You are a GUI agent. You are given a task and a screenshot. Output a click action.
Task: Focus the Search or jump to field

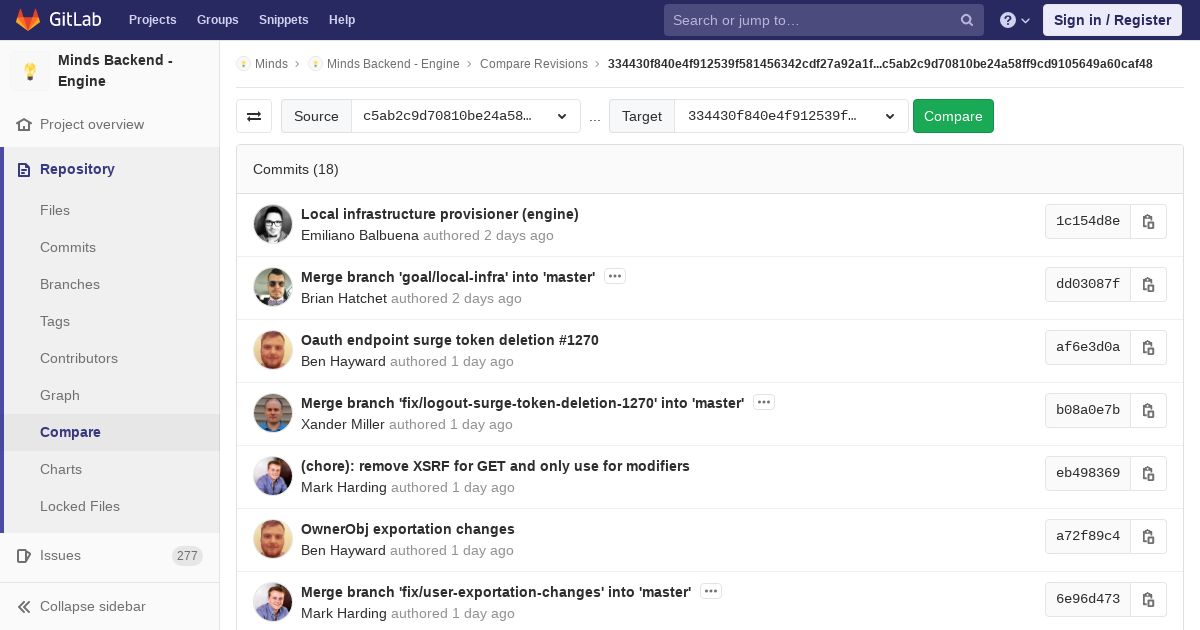pos(812,20)
